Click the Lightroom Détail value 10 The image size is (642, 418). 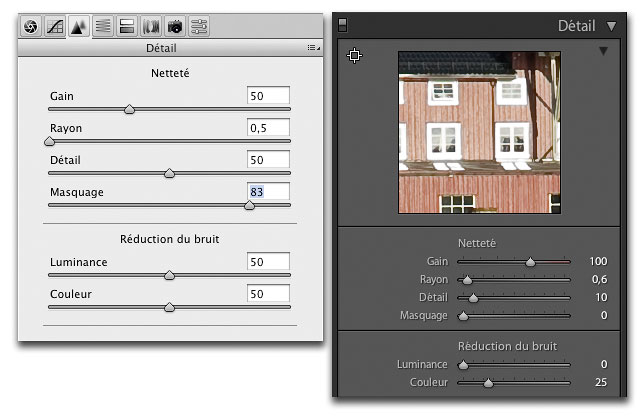601,297
